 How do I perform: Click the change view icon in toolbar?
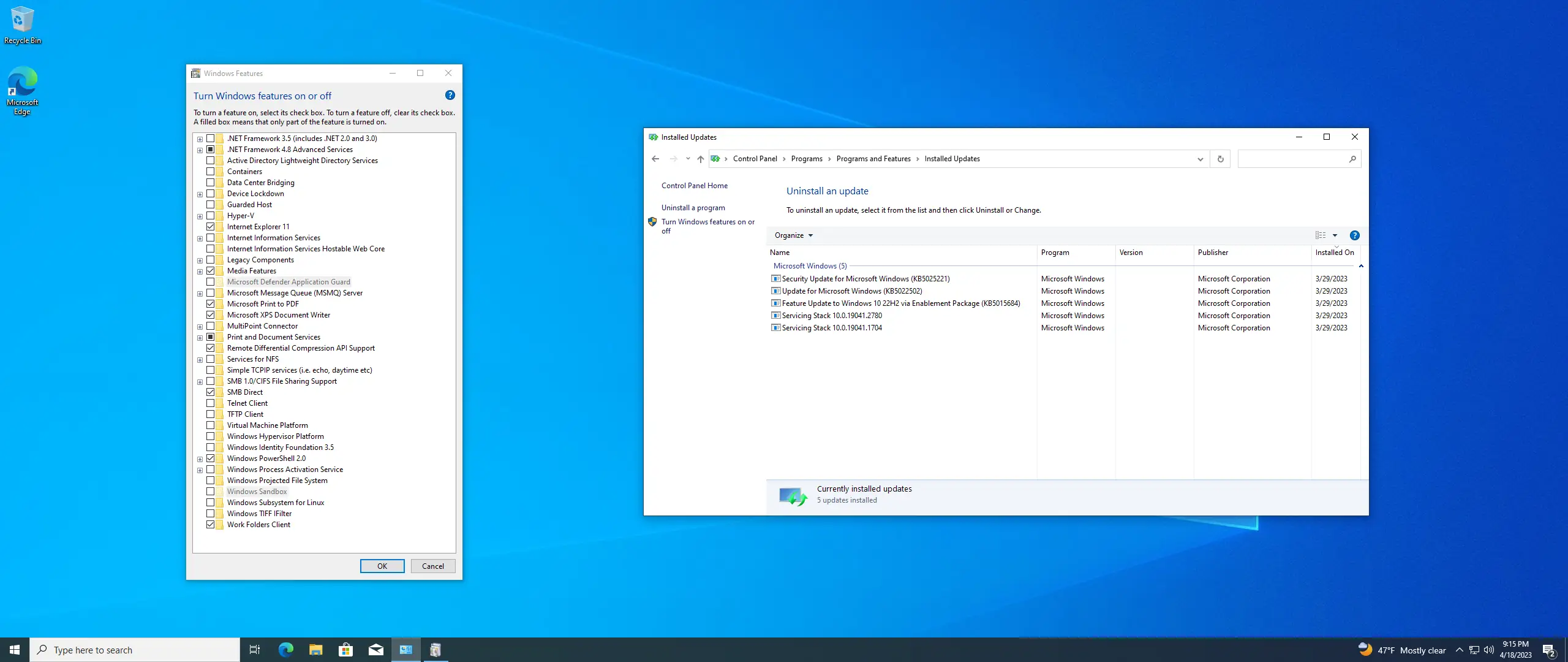coord(1321,235)
